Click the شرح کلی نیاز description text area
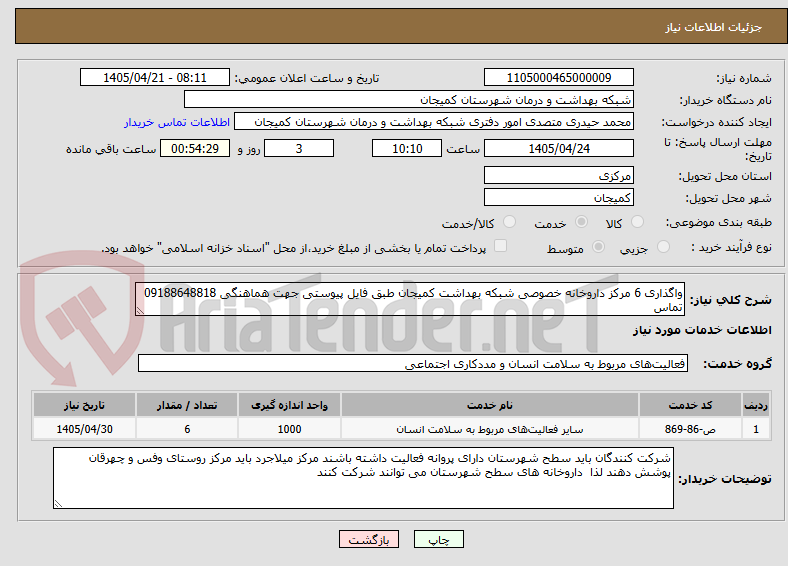 410,299
